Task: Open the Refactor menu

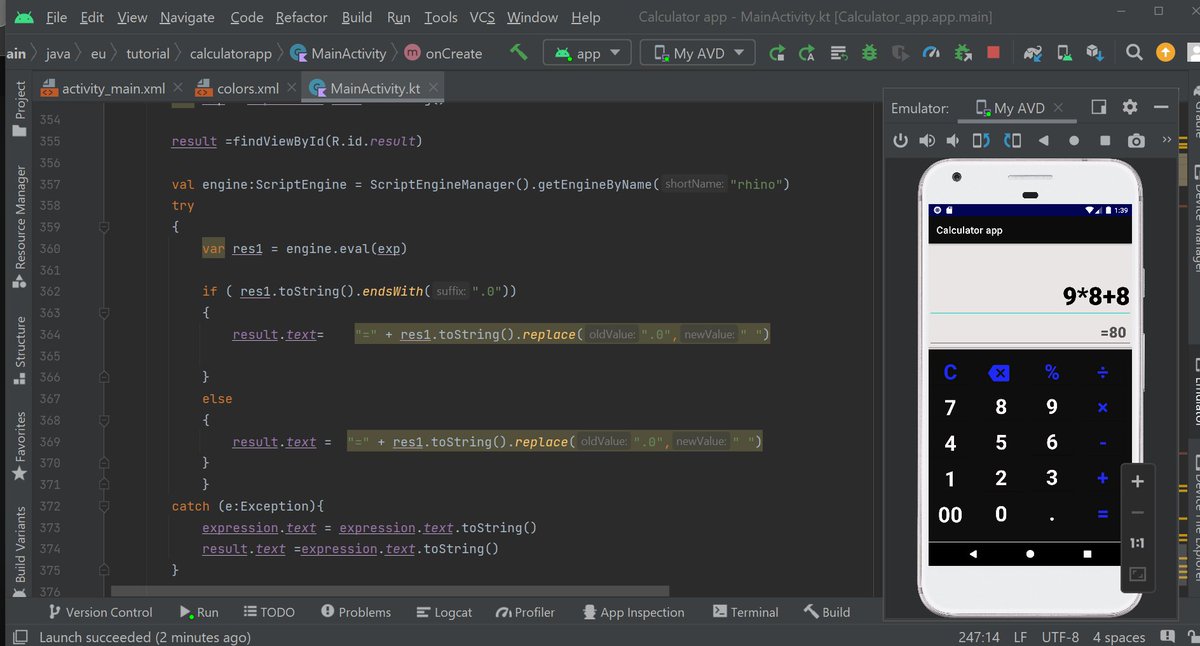Action: 301,17
